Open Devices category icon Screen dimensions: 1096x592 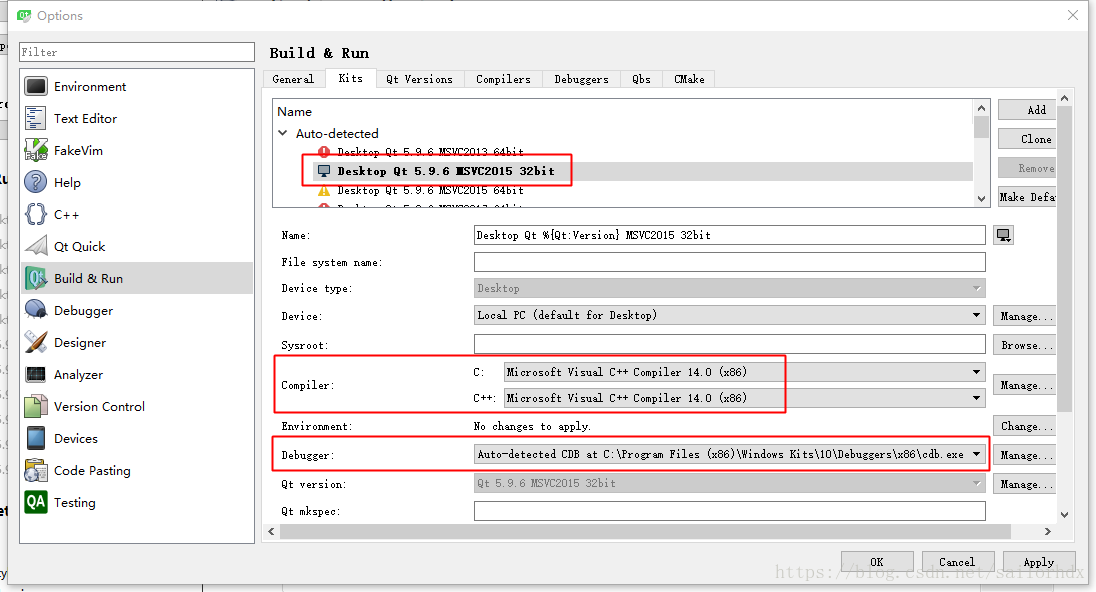(x=36, y=438)
